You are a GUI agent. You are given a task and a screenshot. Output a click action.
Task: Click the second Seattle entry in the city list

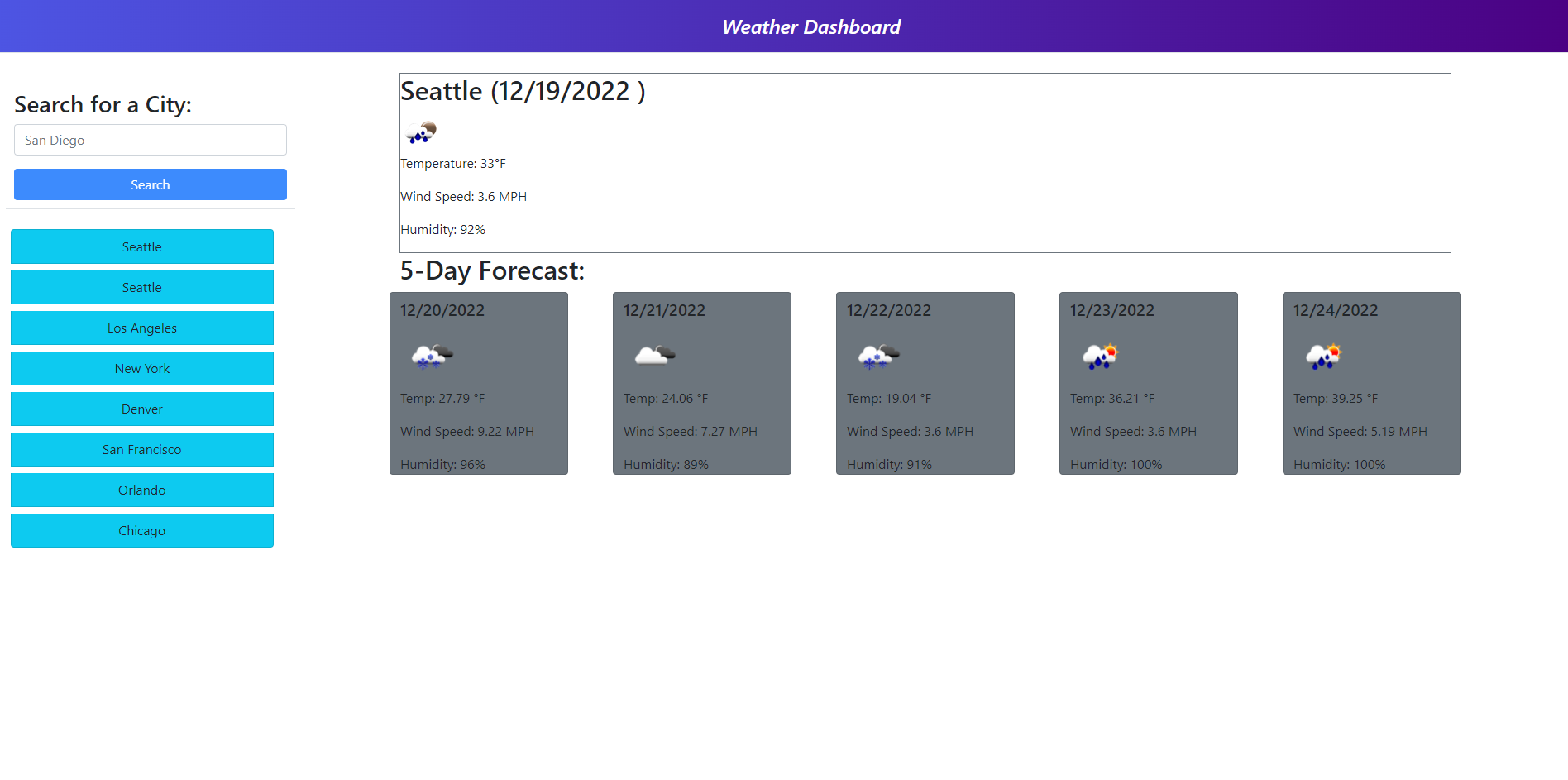pyautogui.click(x=141, y=287)
